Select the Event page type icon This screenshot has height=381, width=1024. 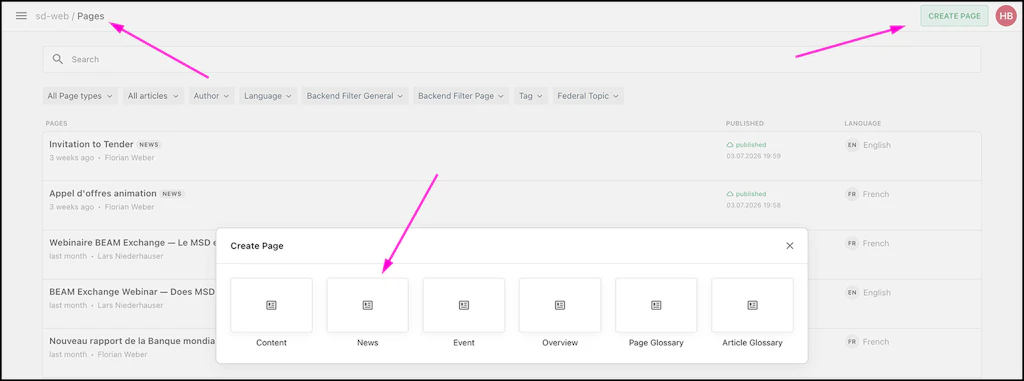click(x=464, y=305)
